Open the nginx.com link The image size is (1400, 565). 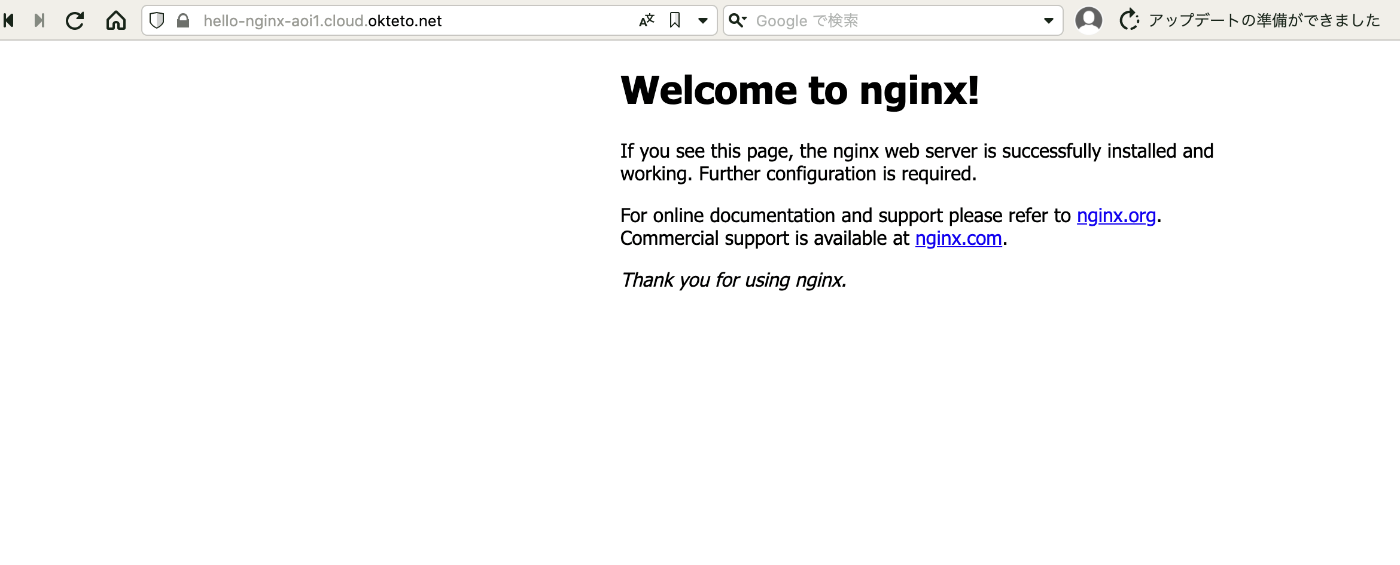(x=958, y=238)
